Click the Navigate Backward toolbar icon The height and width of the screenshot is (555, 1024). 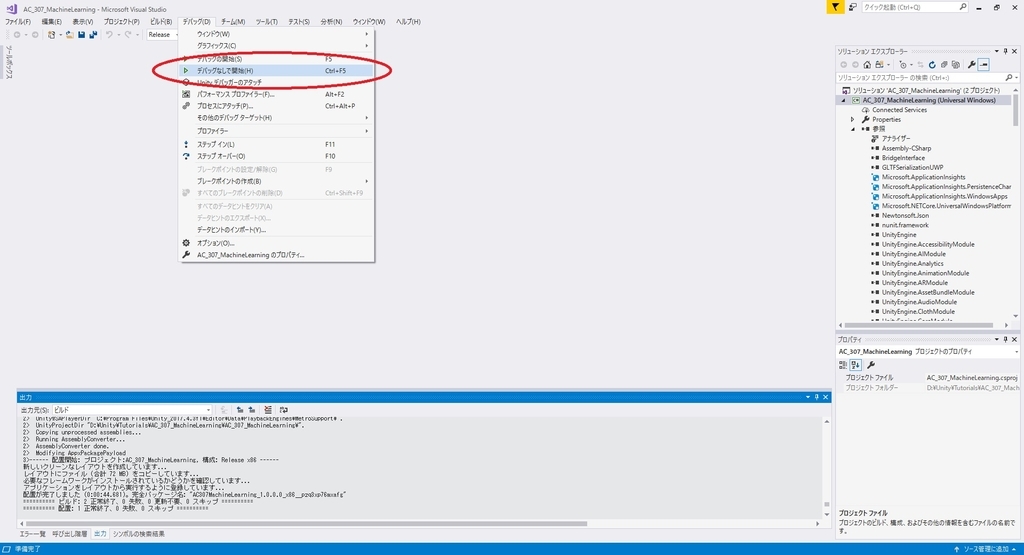tap(17, 35)
